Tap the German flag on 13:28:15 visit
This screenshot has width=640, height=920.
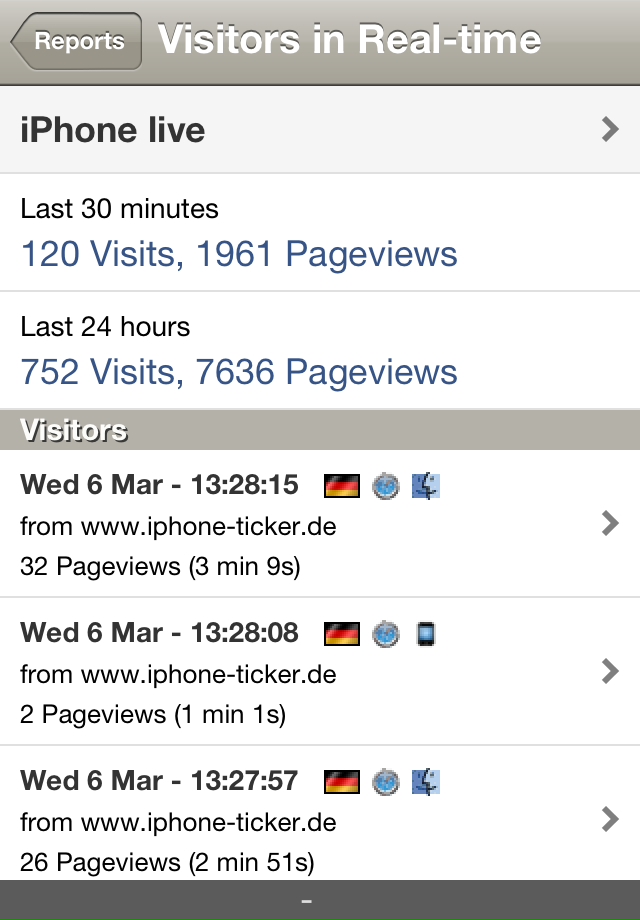pyautogui.click(x=342, y=486)
